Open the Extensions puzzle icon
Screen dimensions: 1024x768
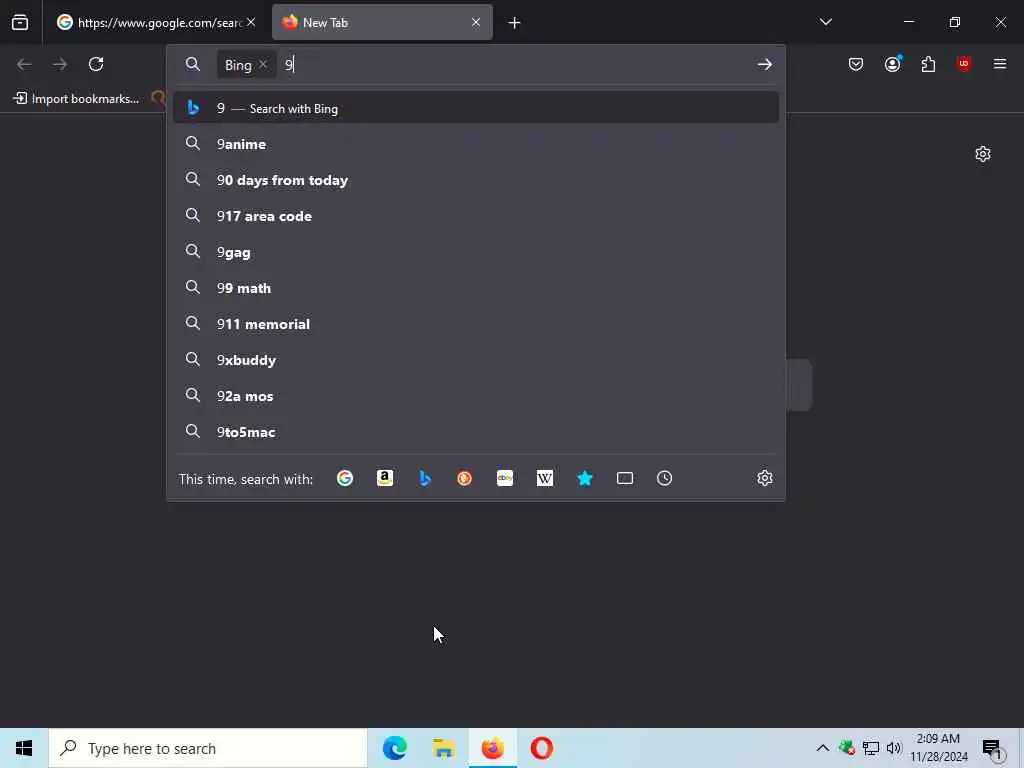click(928, 64)
